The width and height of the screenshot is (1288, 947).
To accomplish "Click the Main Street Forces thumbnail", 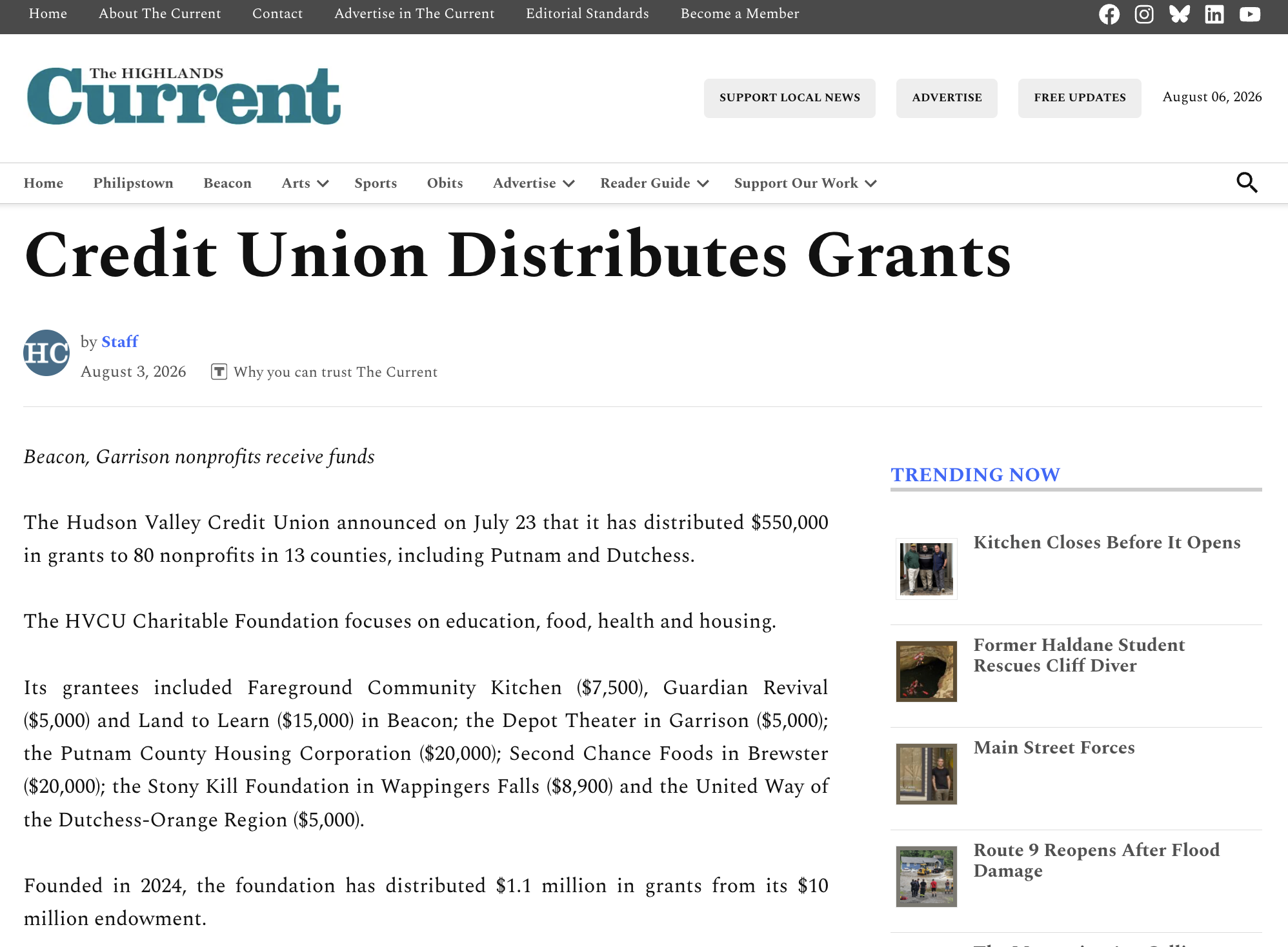I will [x=927, y=774].
